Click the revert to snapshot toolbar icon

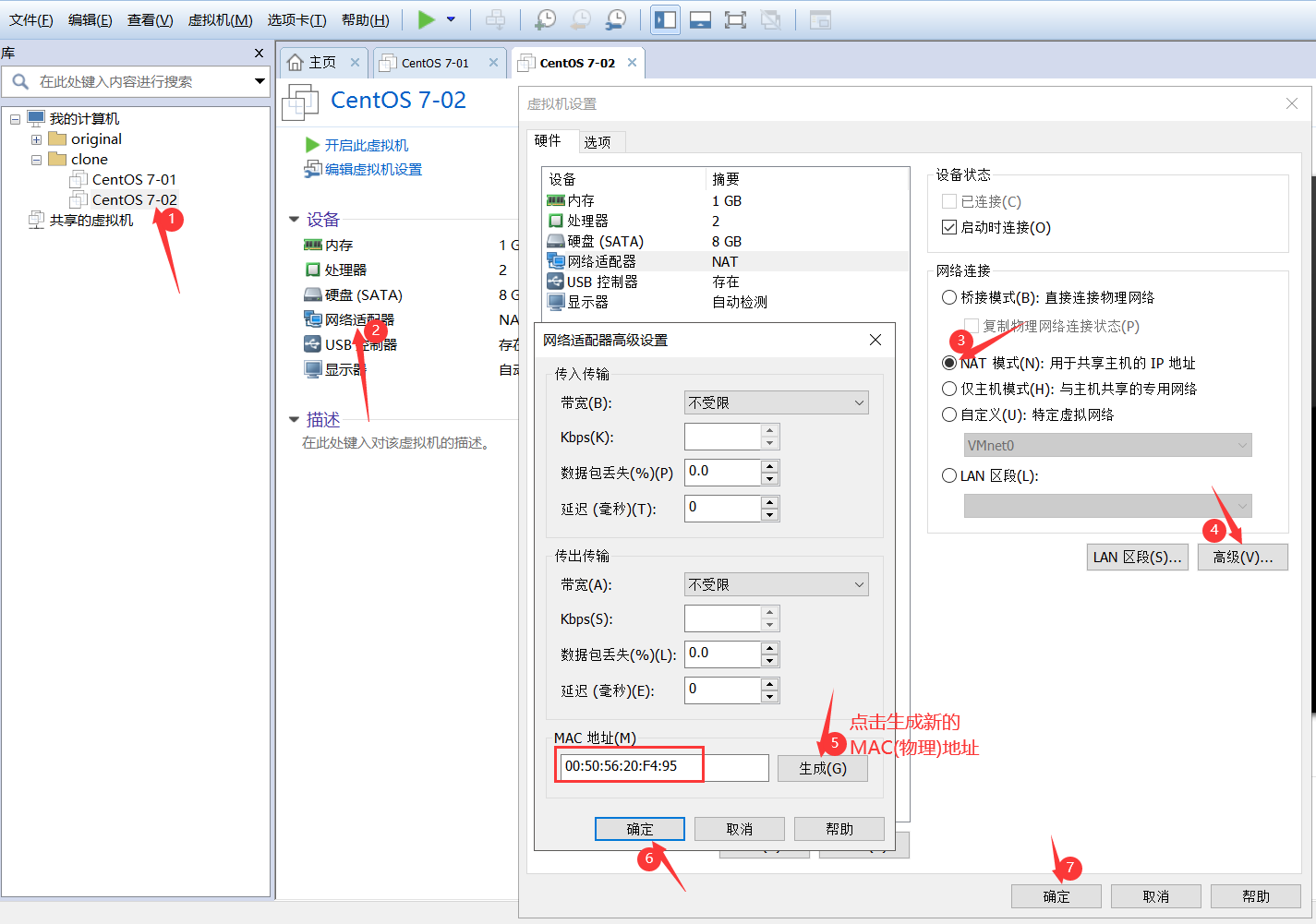pos(581,19)
